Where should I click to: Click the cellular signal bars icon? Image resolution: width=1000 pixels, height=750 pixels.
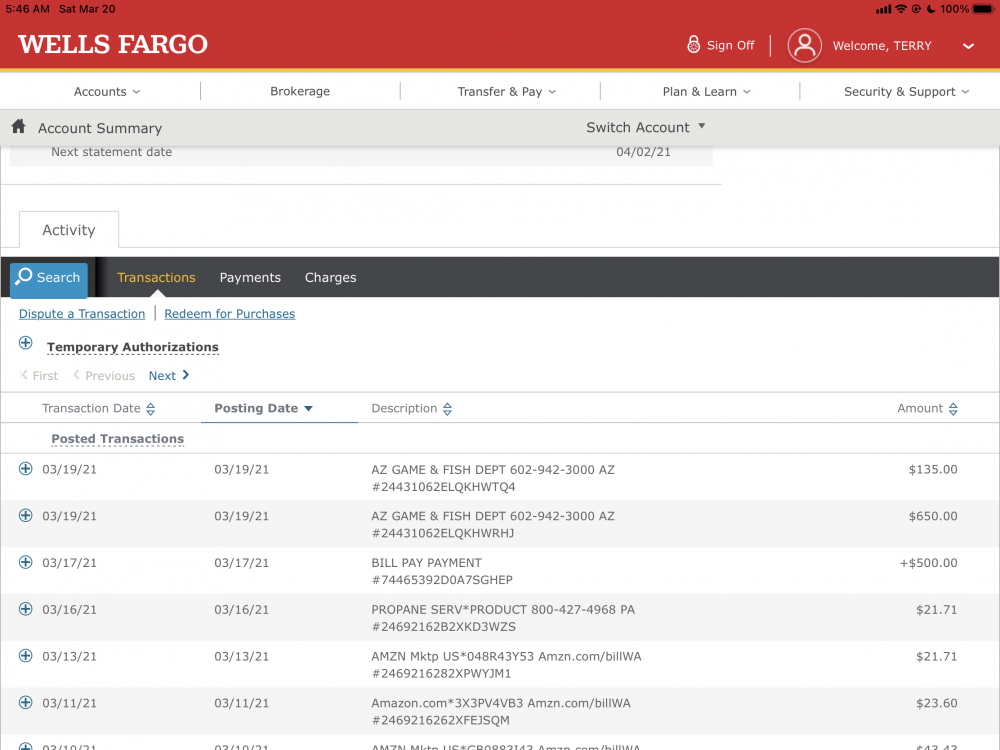(883, 9)
